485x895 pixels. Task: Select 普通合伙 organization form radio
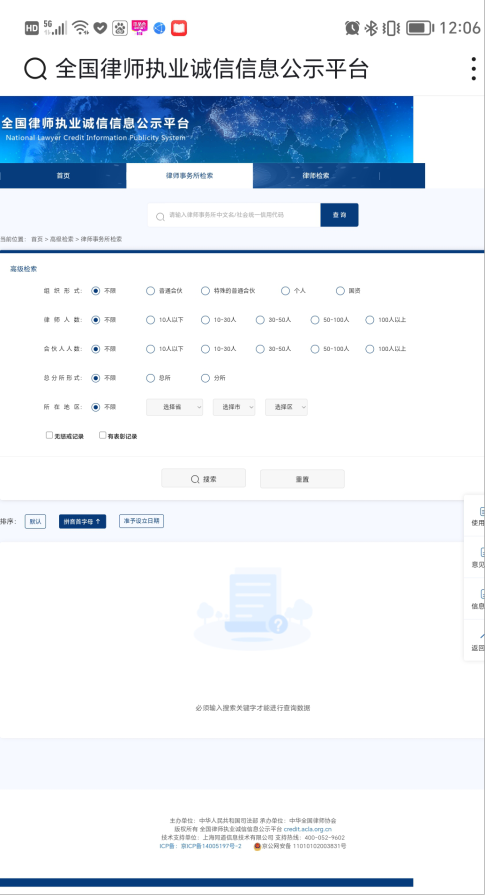point(151,291)
